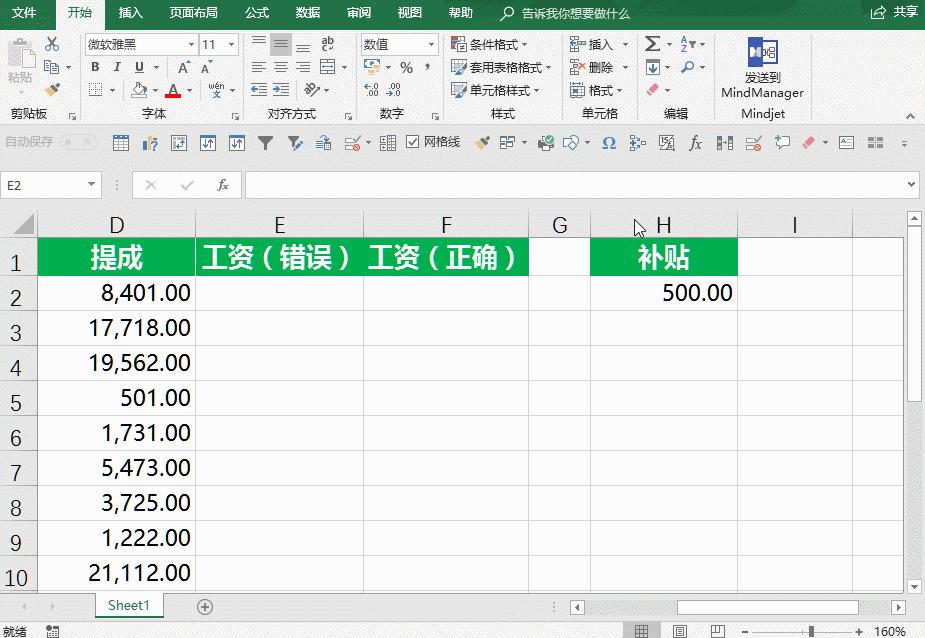Open the number format dropdown showing 数值
Screen dimensions: 925x638
[432, 44]
